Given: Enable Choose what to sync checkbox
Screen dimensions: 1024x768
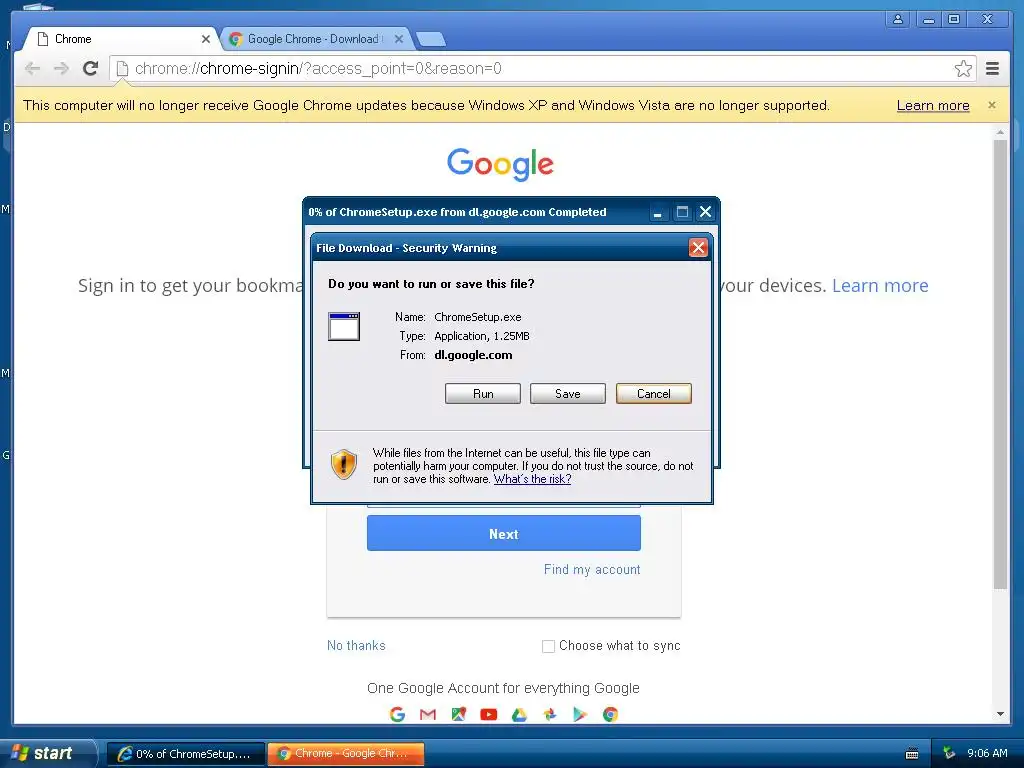Looking at the screenshot, I should coord(548,646).
